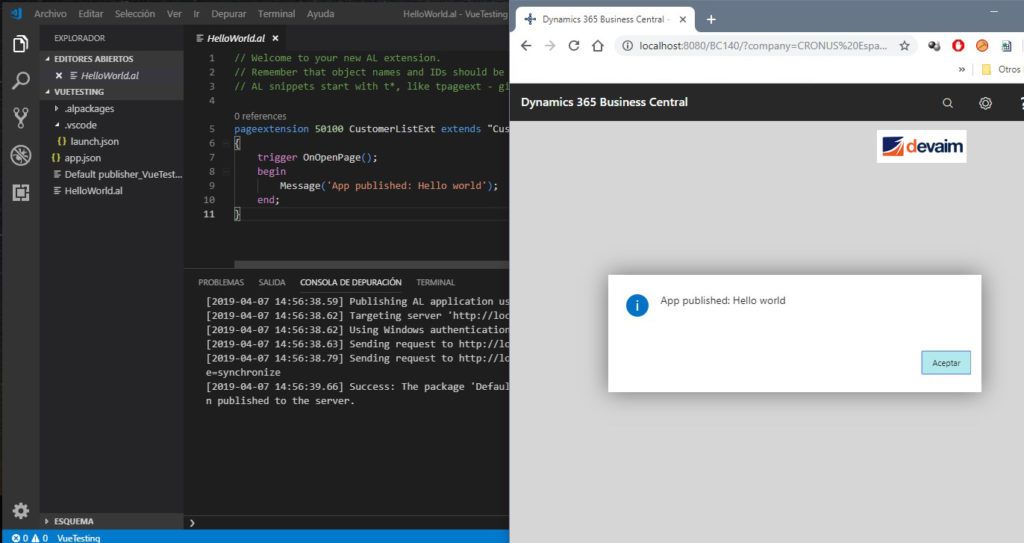Viewport: 1024px width, 543px height.
Task: Open the Search view in activity bar
Action: [x=20, y=80]
